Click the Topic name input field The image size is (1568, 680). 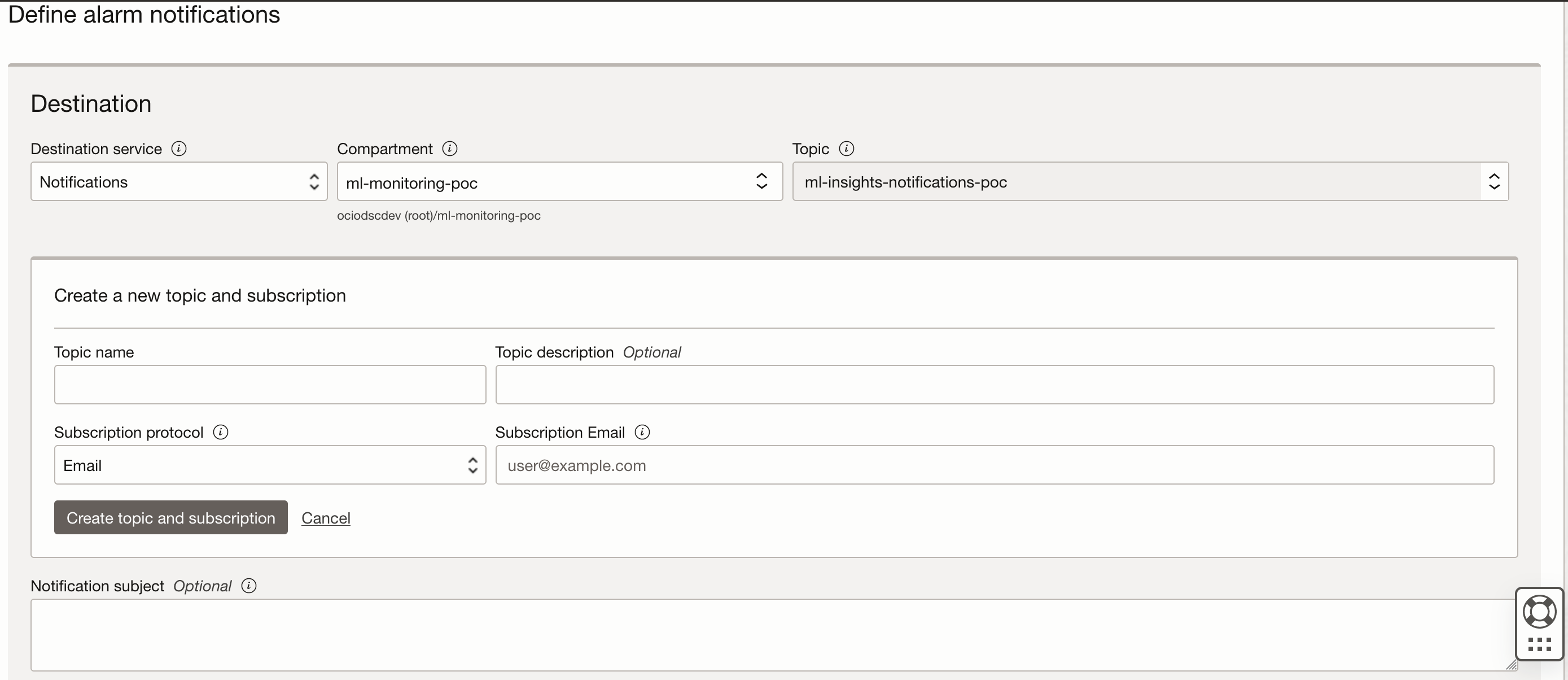(x=270, y=385)
